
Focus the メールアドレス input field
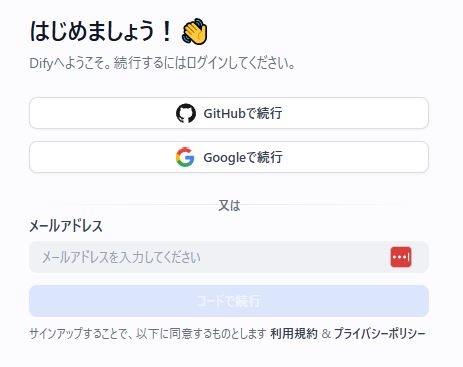(x=229, y=257)
